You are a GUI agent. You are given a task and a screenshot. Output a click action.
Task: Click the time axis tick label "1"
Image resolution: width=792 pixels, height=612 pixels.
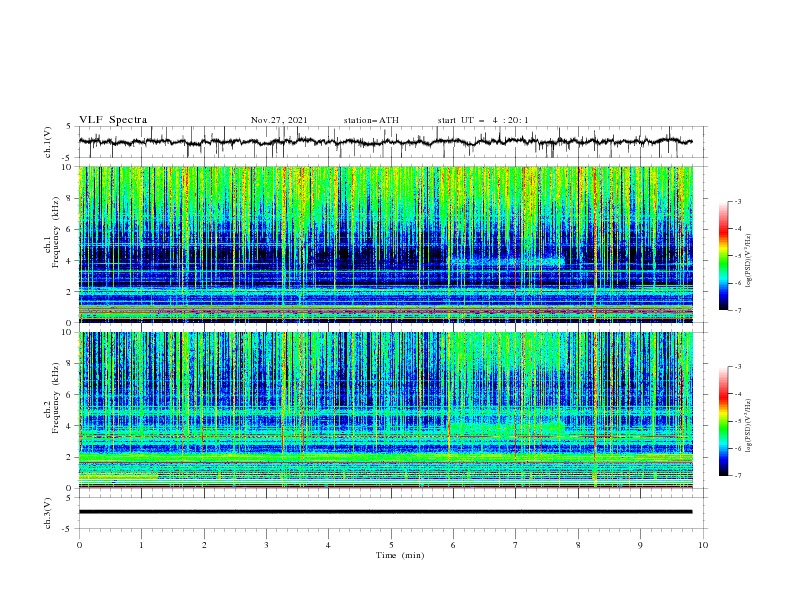click(141, 545)
